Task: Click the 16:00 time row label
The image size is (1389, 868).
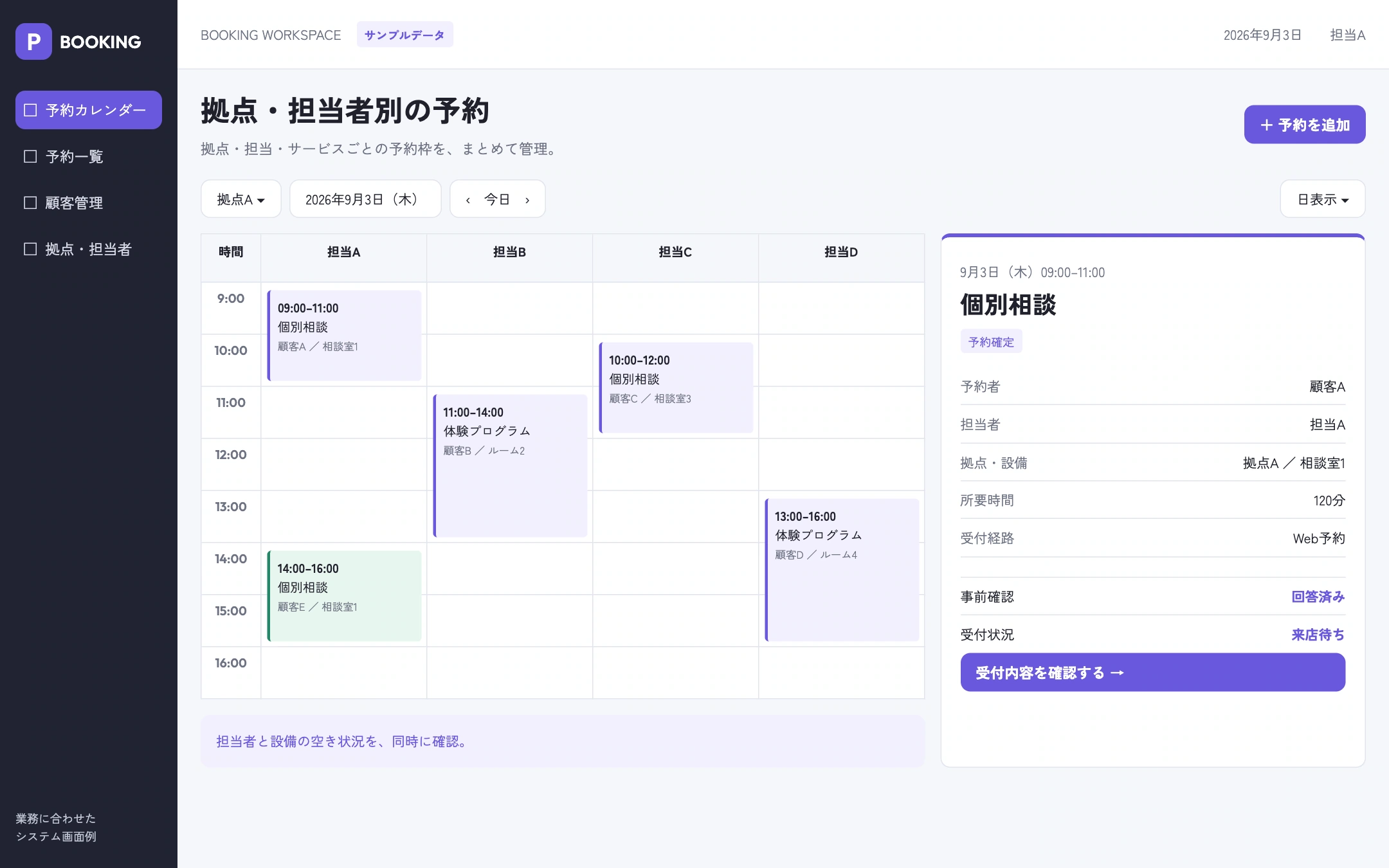Action: pos(231,663)
